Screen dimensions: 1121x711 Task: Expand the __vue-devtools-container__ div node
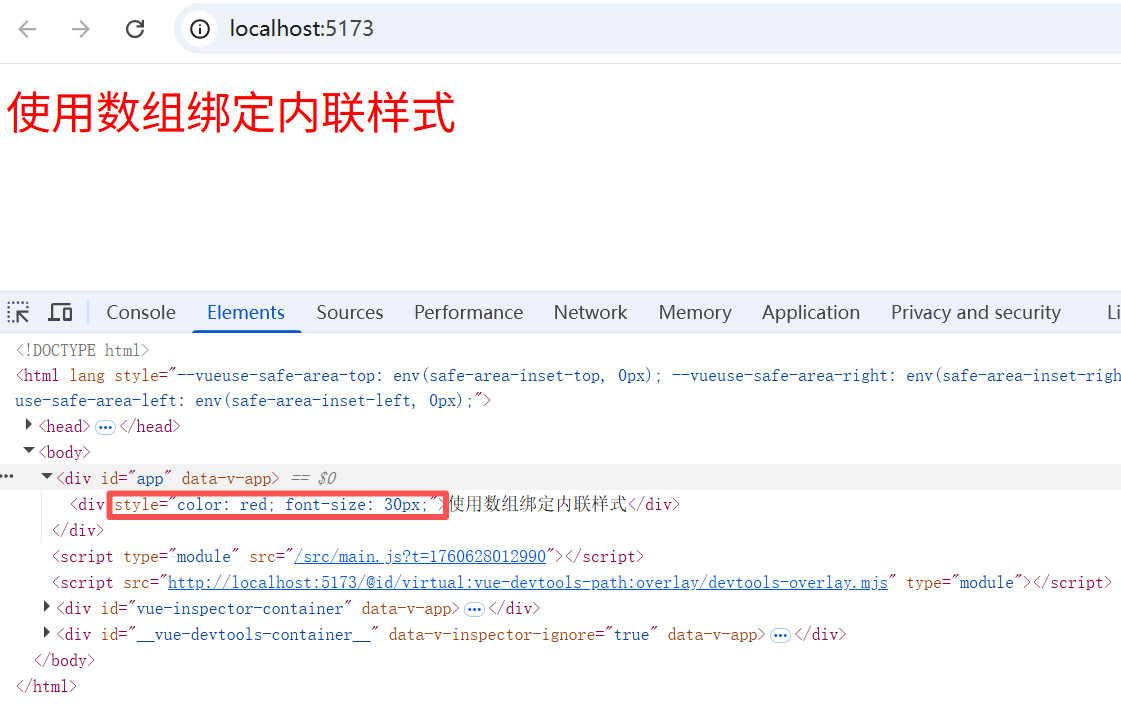point(47,633)
